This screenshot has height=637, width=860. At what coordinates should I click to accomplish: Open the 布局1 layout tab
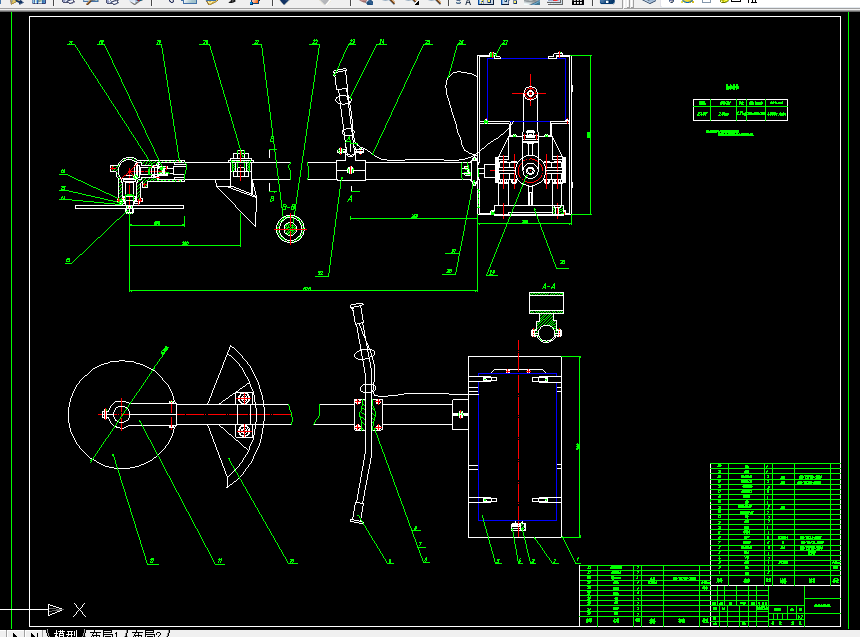(x=105, y=634)
